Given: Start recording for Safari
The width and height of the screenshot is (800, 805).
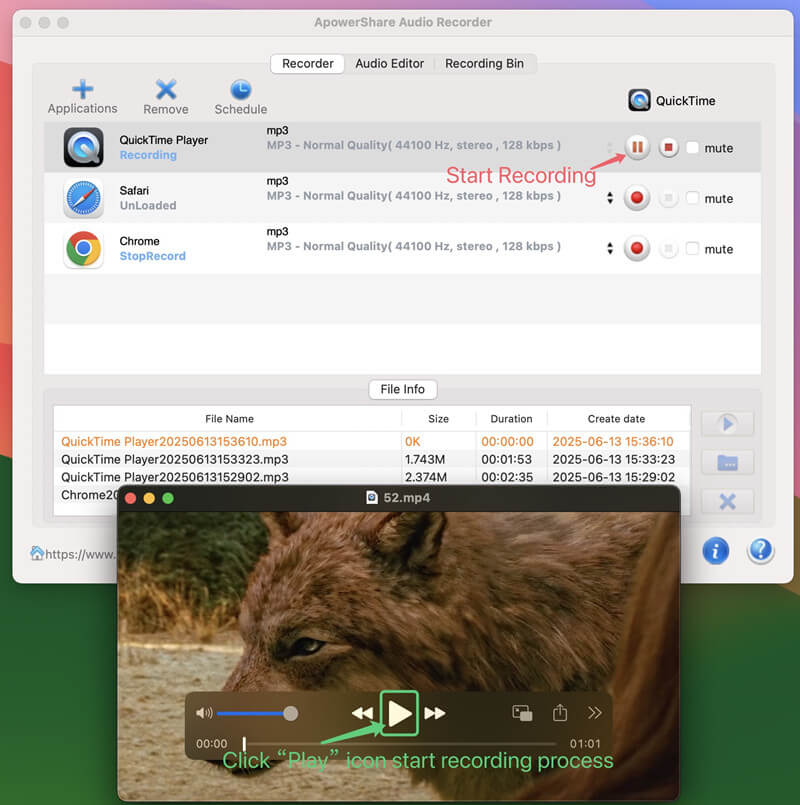Looking at the screenshot, I should [x=637, y=198].
